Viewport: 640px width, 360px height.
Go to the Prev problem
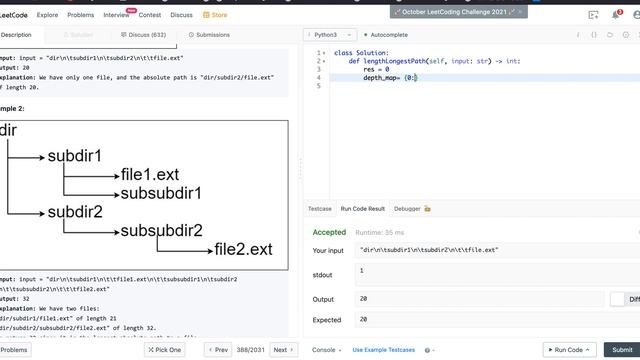pos(218,350)
